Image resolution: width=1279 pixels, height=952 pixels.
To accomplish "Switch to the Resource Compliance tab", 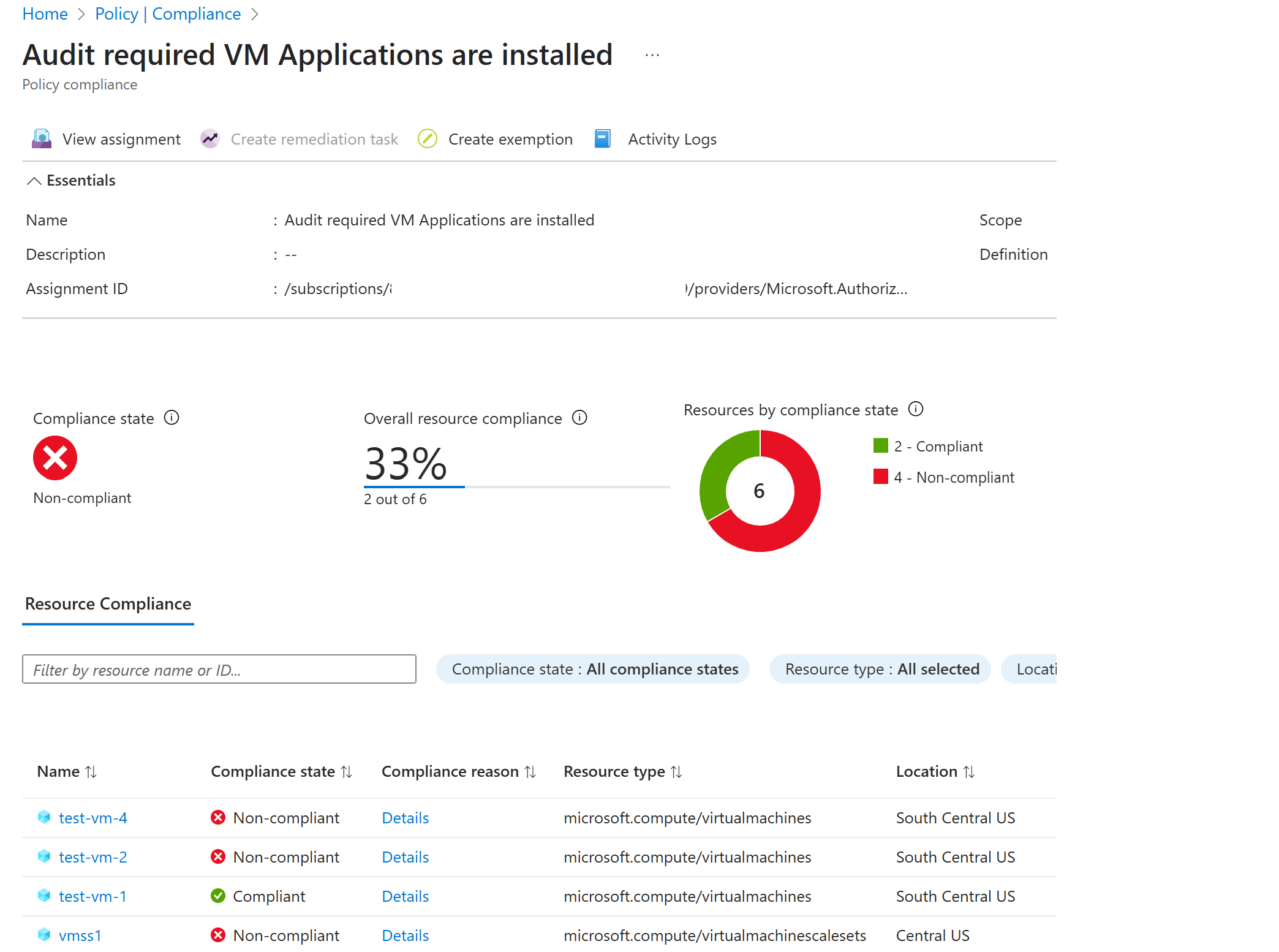I will click(108, 604).
